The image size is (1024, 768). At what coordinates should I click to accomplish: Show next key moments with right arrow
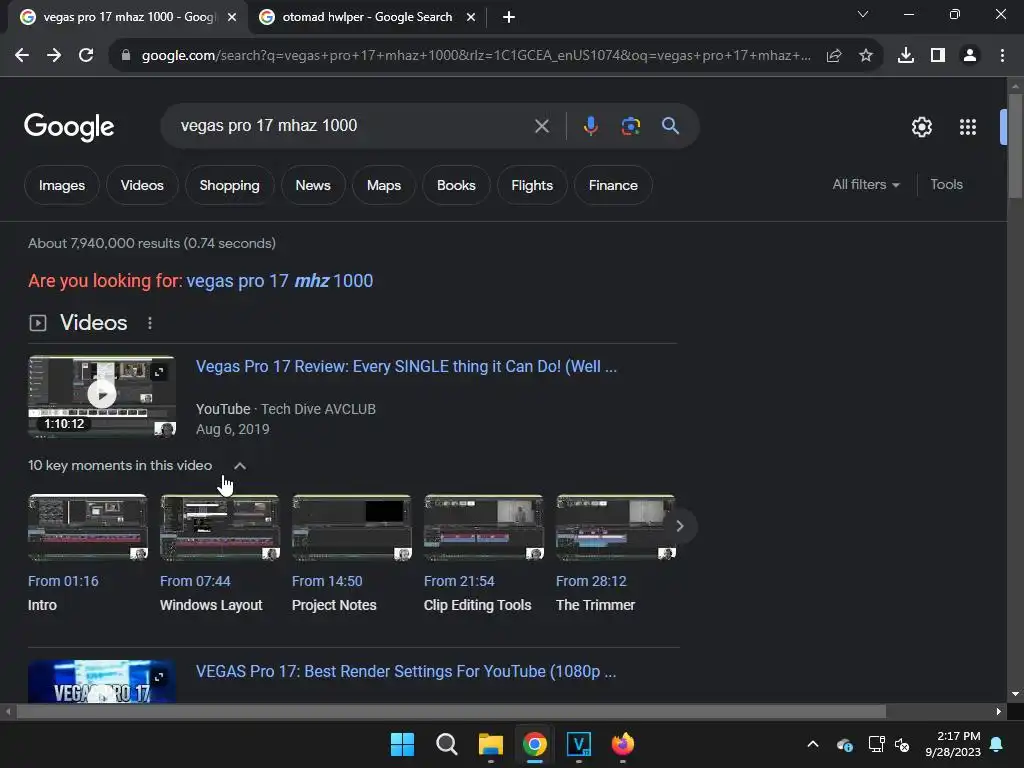click(x=680, y=526)
